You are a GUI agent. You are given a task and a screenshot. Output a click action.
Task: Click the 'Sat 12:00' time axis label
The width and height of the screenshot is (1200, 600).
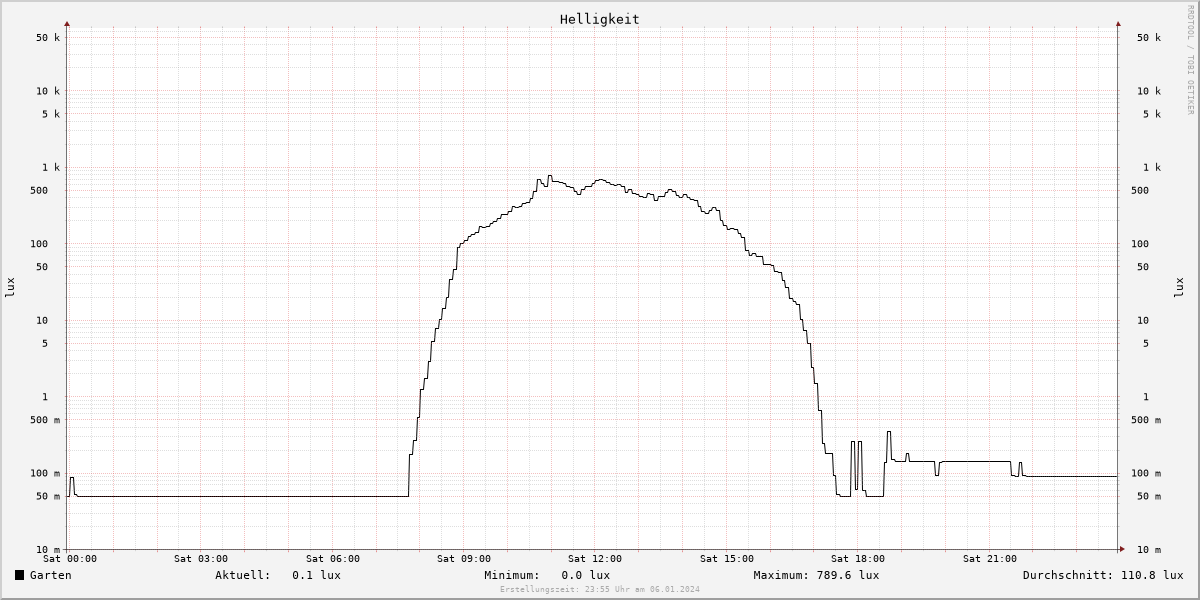tap(595, 559)
